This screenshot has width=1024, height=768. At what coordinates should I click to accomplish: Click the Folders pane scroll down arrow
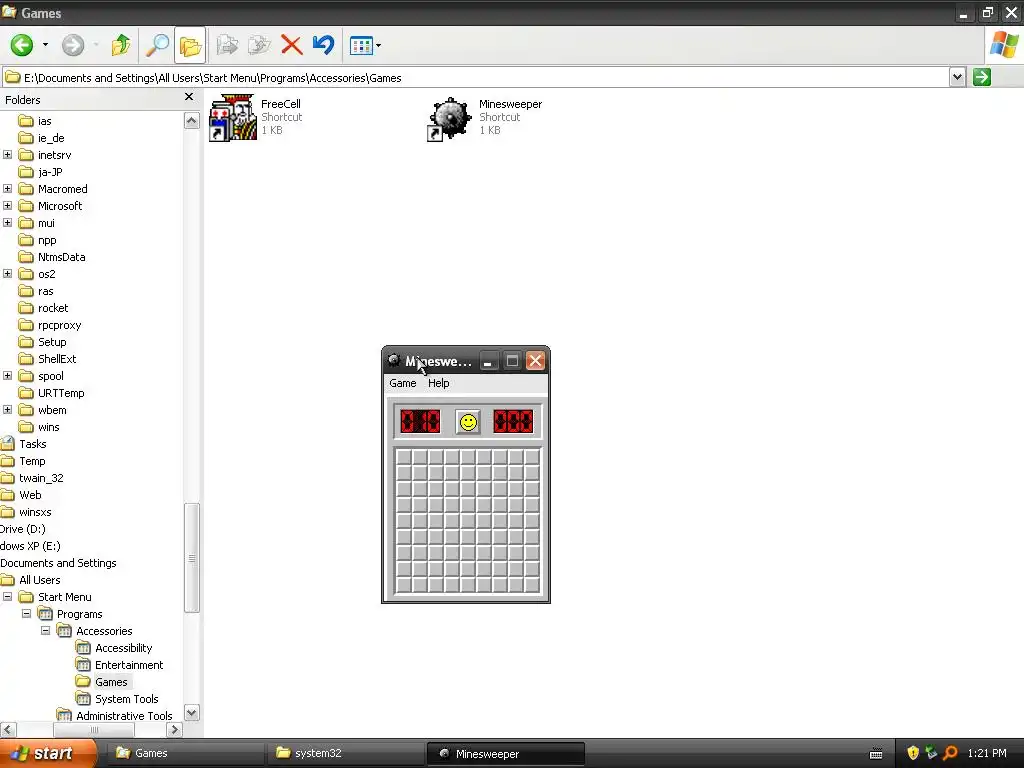coord(191,712)
